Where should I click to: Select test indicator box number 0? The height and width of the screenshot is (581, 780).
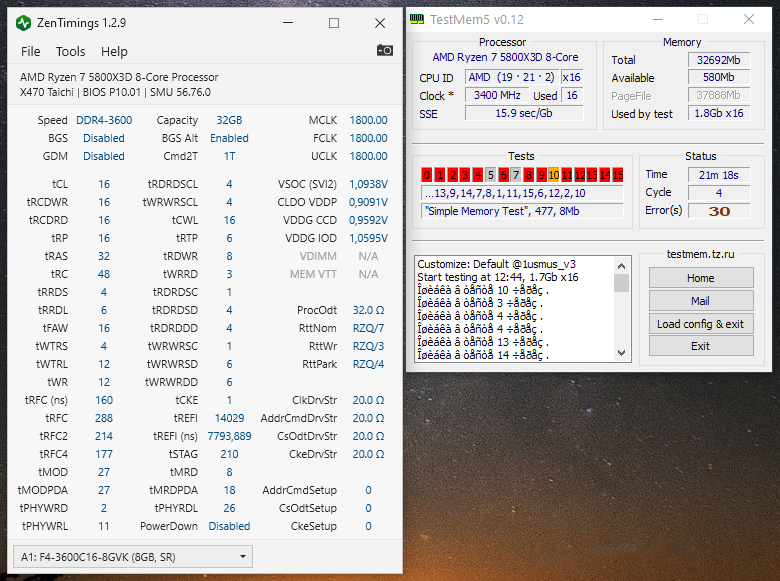[427, 175]
